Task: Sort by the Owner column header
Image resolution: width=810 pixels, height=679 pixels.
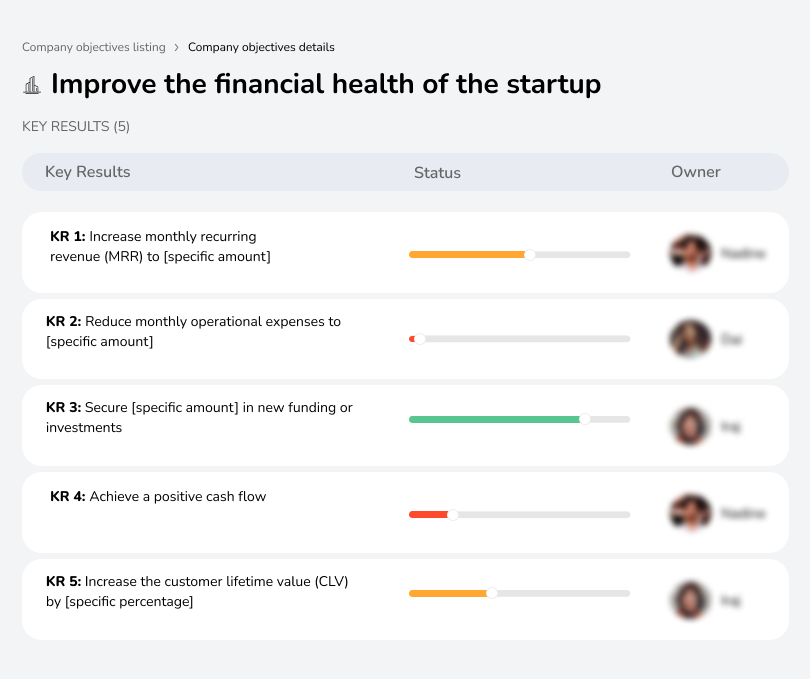Action: point(696,172)
